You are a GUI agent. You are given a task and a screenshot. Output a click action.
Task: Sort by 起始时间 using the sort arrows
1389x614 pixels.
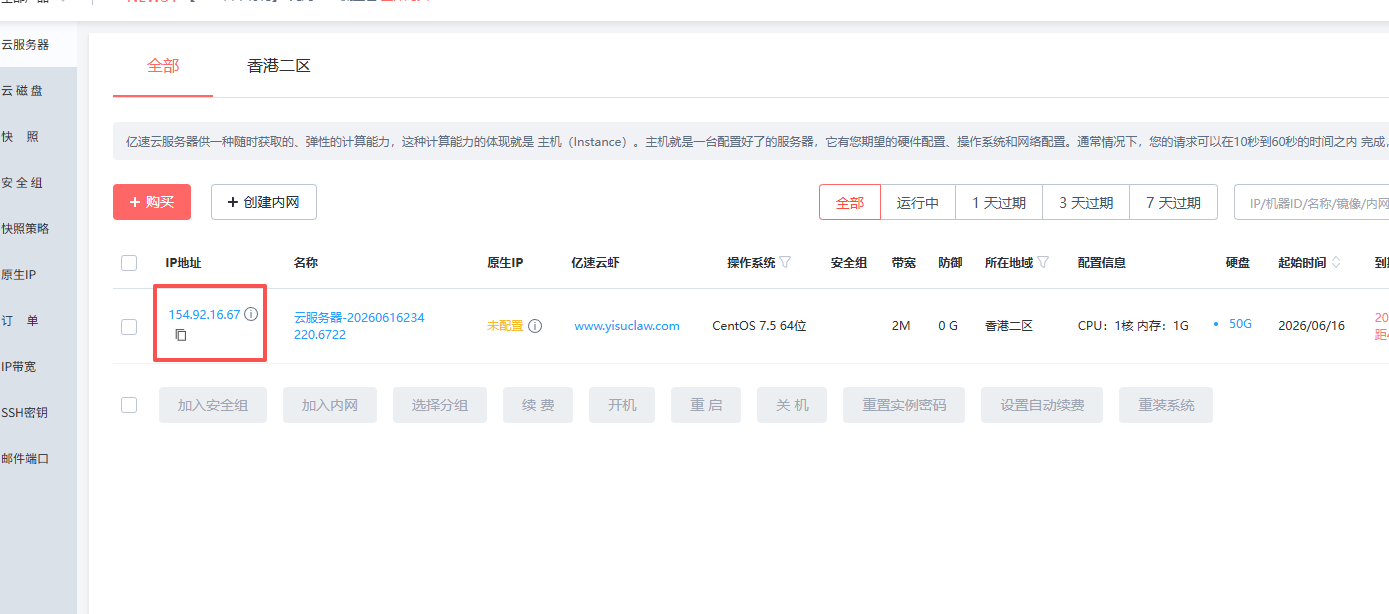[1336, 262]
